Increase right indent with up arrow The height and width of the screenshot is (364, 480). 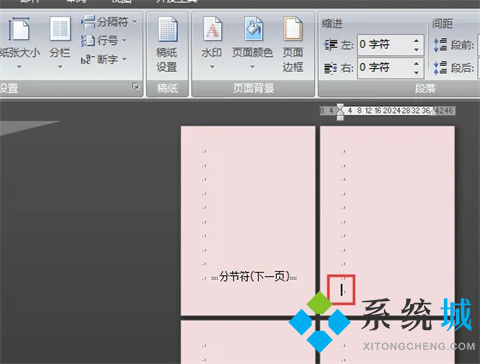tap(416, 64)
